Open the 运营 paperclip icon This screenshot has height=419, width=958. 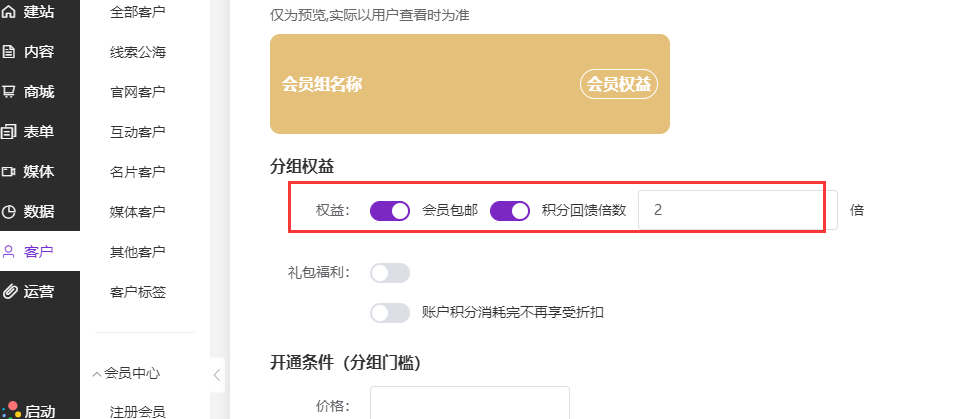pos(9,292)
